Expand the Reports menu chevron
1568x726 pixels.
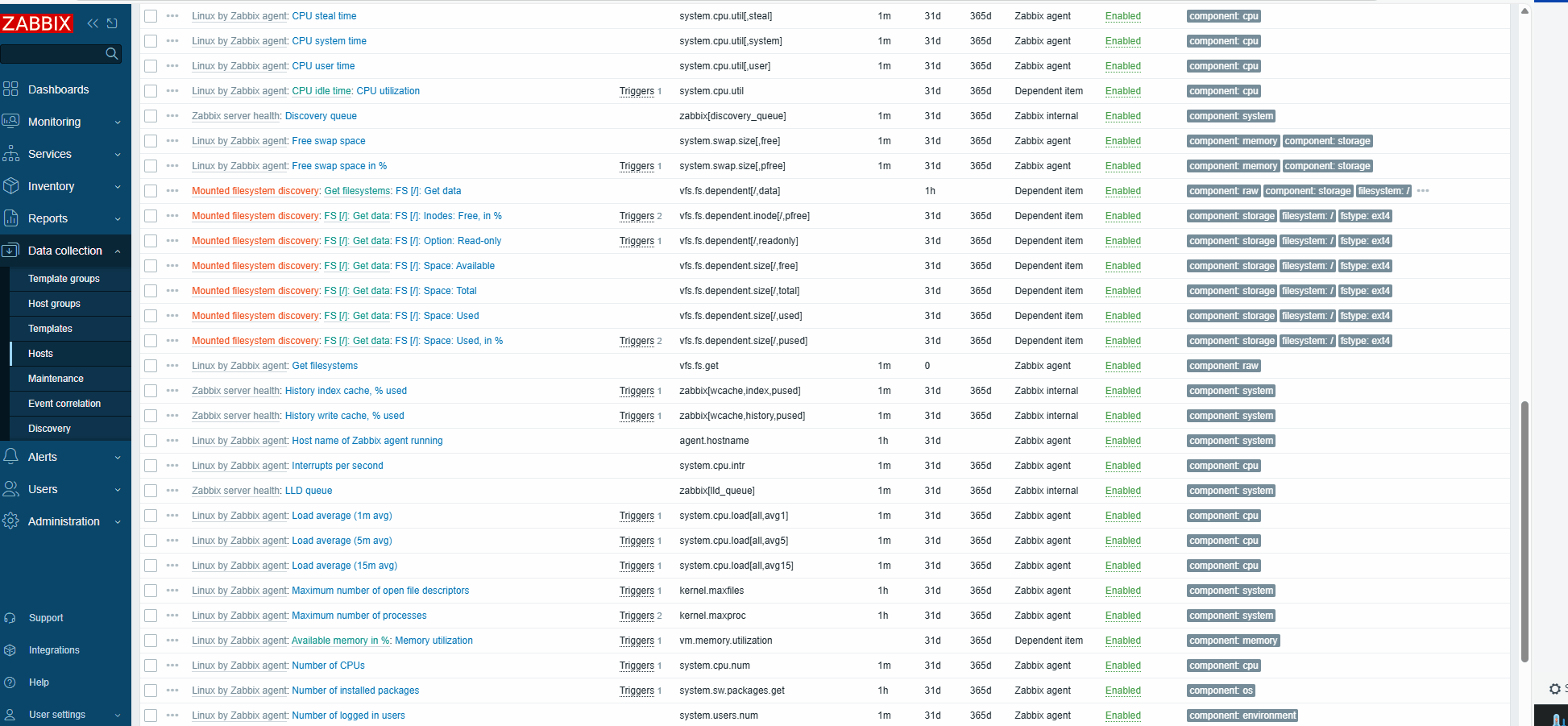tap(118, 219)
